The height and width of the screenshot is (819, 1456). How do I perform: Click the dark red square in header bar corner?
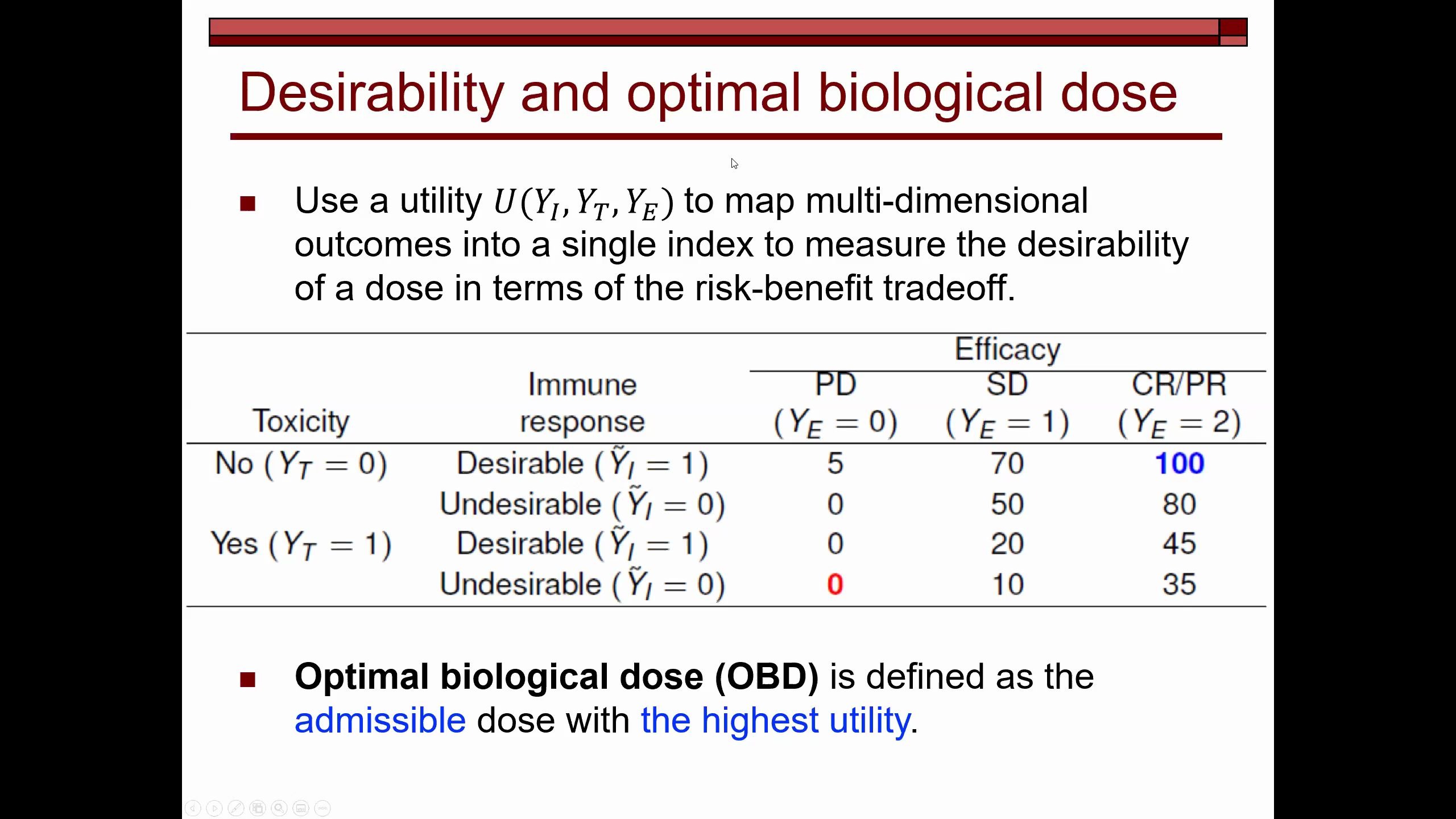tap(1233, 27)
